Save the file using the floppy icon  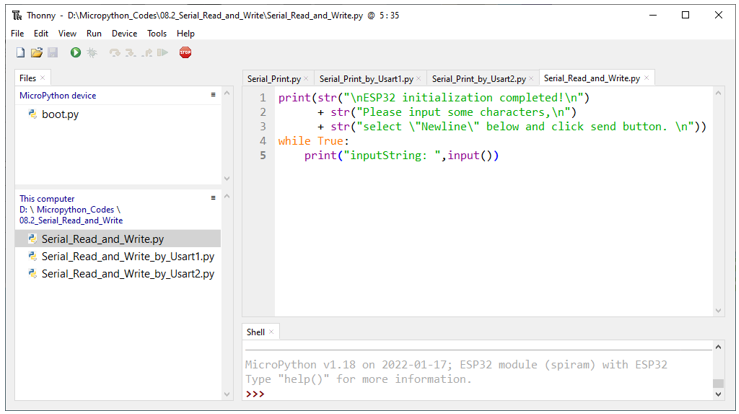(x=53, y=52)
